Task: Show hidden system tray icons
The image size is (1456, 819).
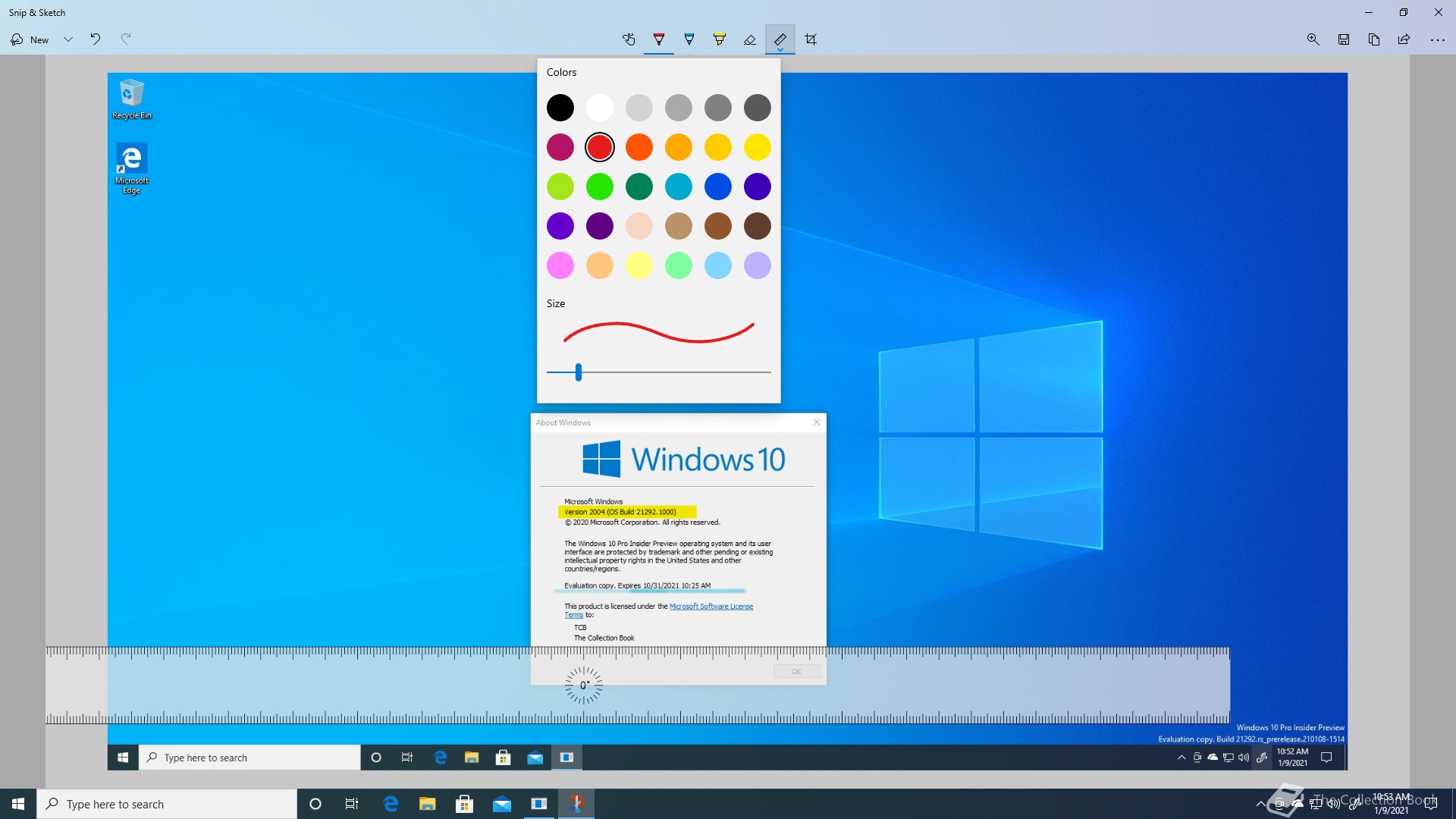Action: pos(1260,804)
